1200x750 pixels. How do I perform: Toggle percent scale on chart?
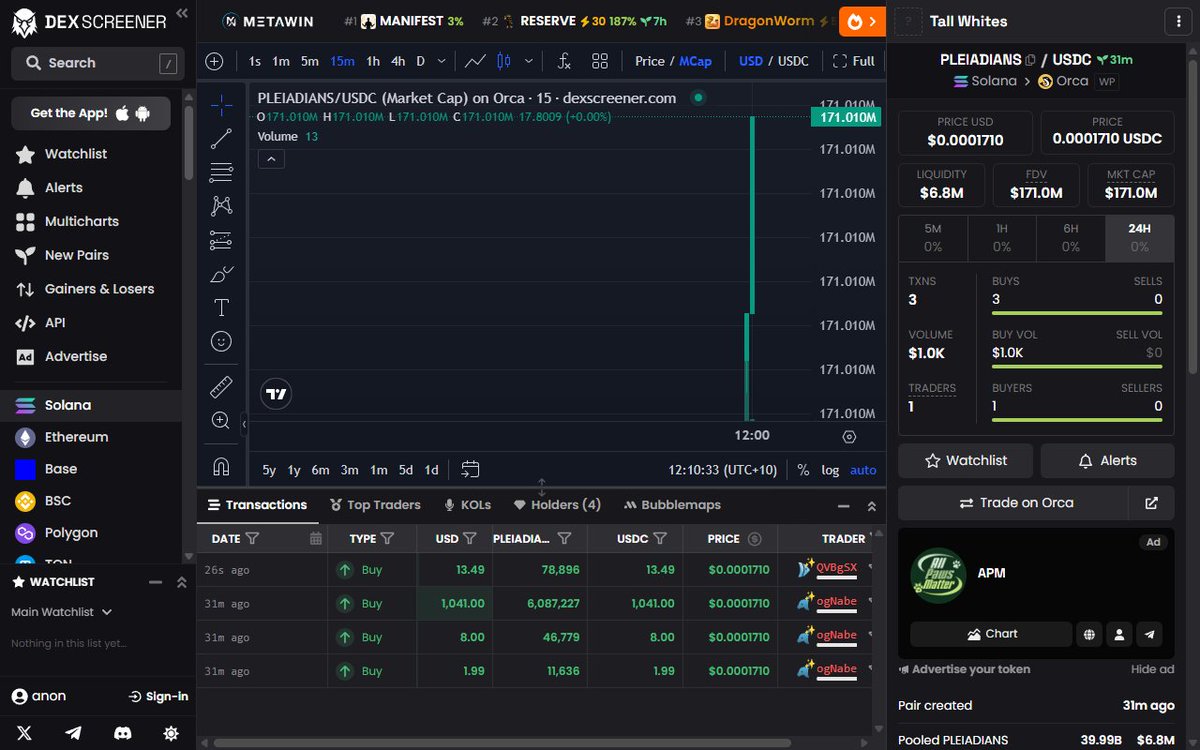click(803, 470)
